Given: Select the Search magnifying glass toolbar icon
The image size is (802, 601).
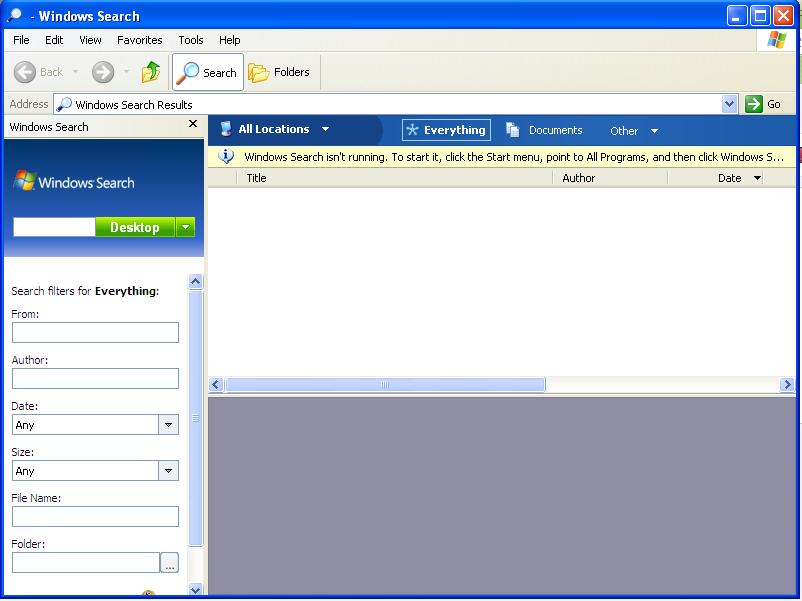Looking at the screenshot, I should tap(191, 72).
